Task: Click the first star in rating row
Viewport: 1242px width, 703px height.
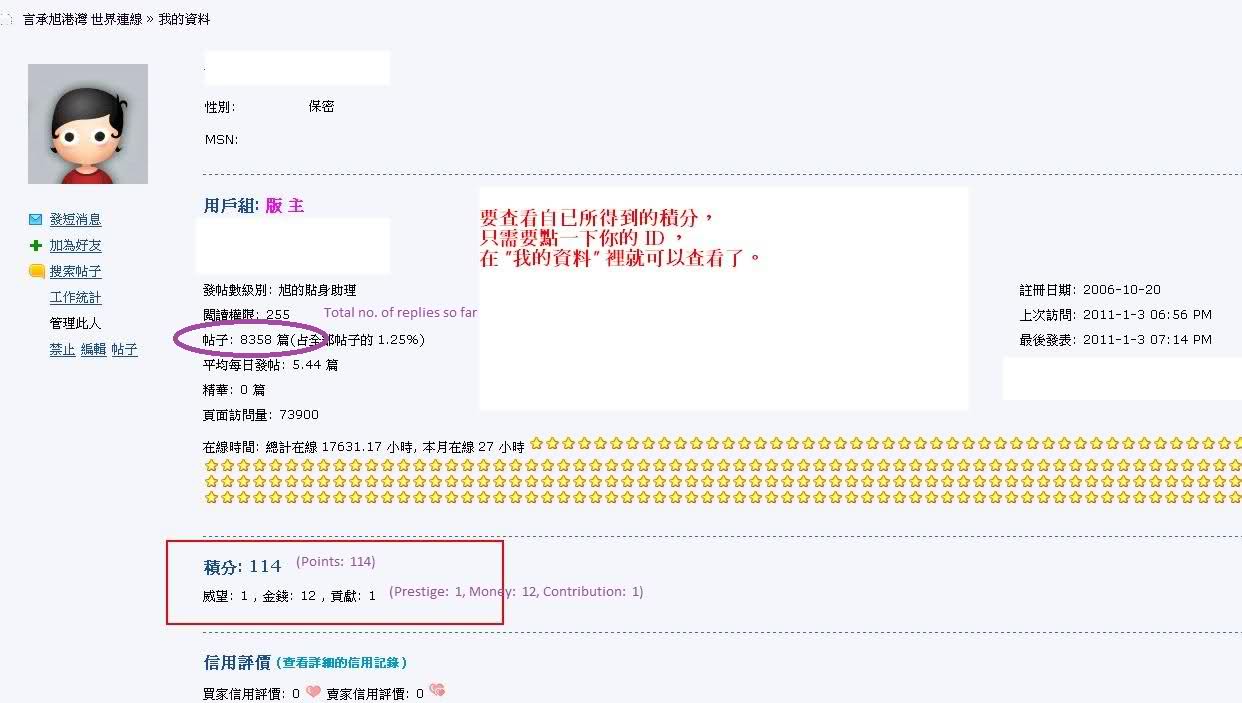Action: coord(536,443)
